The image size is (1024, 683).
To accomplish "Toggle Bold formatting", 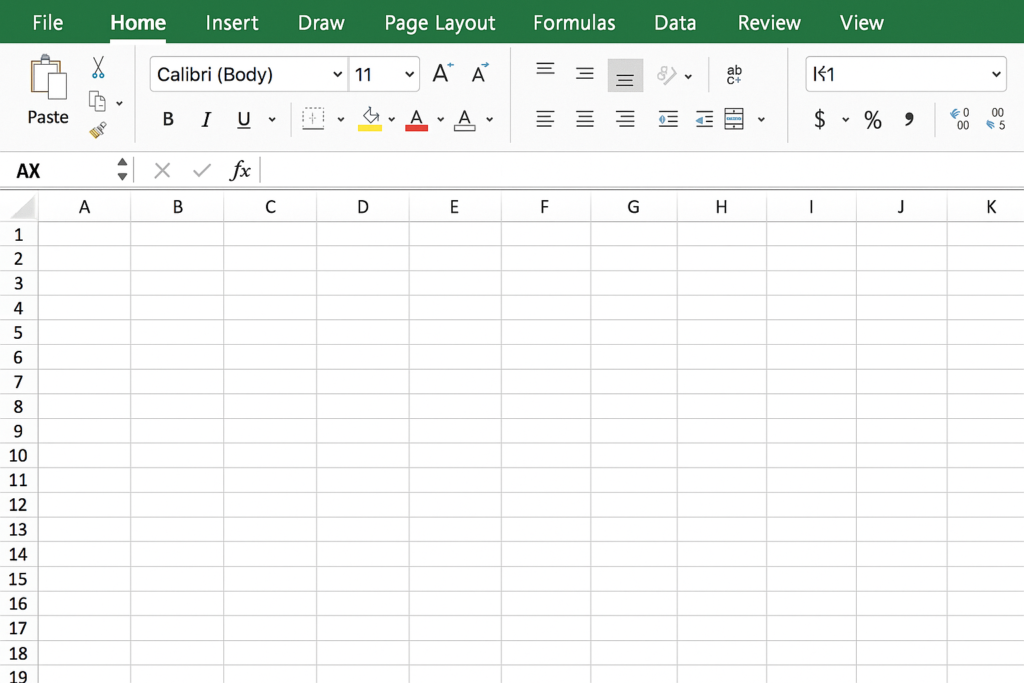I will [168, 120].
